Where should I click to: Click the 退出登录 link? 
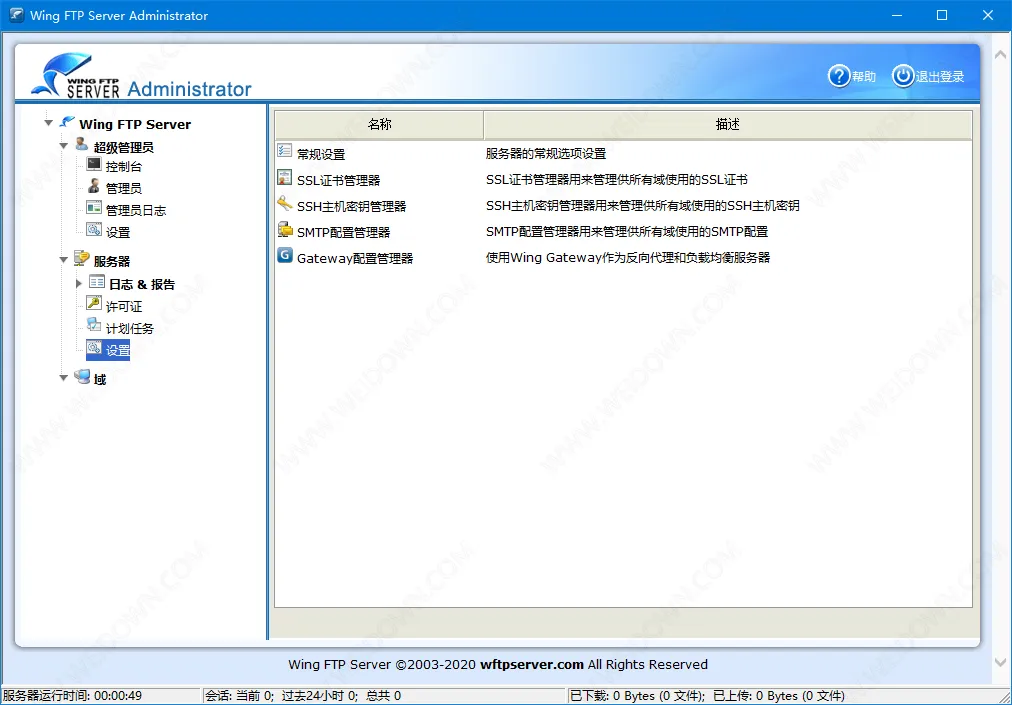click(940, 77)
